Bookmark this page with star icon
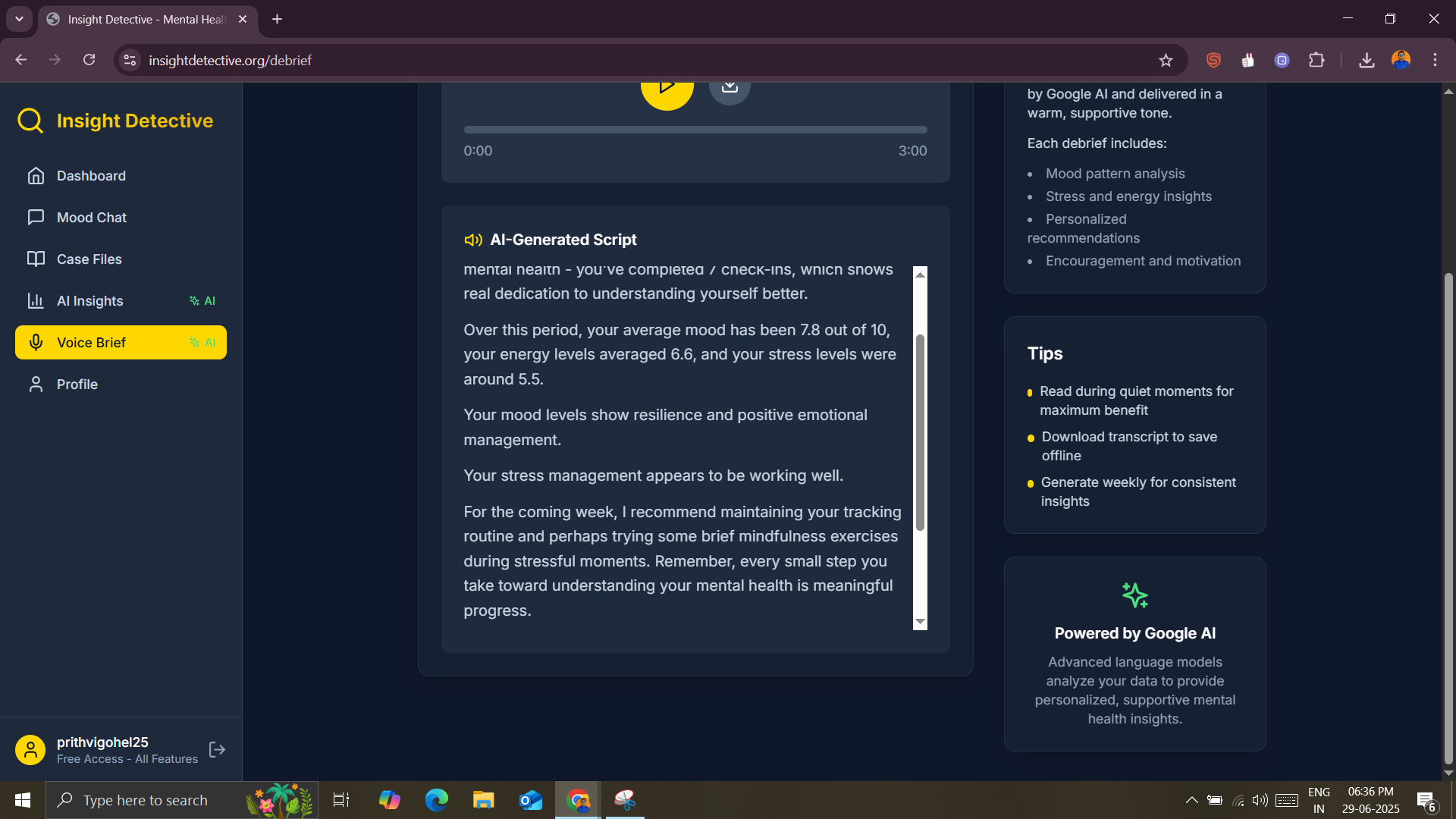 pyautogui.click(x=1166, y=61)
